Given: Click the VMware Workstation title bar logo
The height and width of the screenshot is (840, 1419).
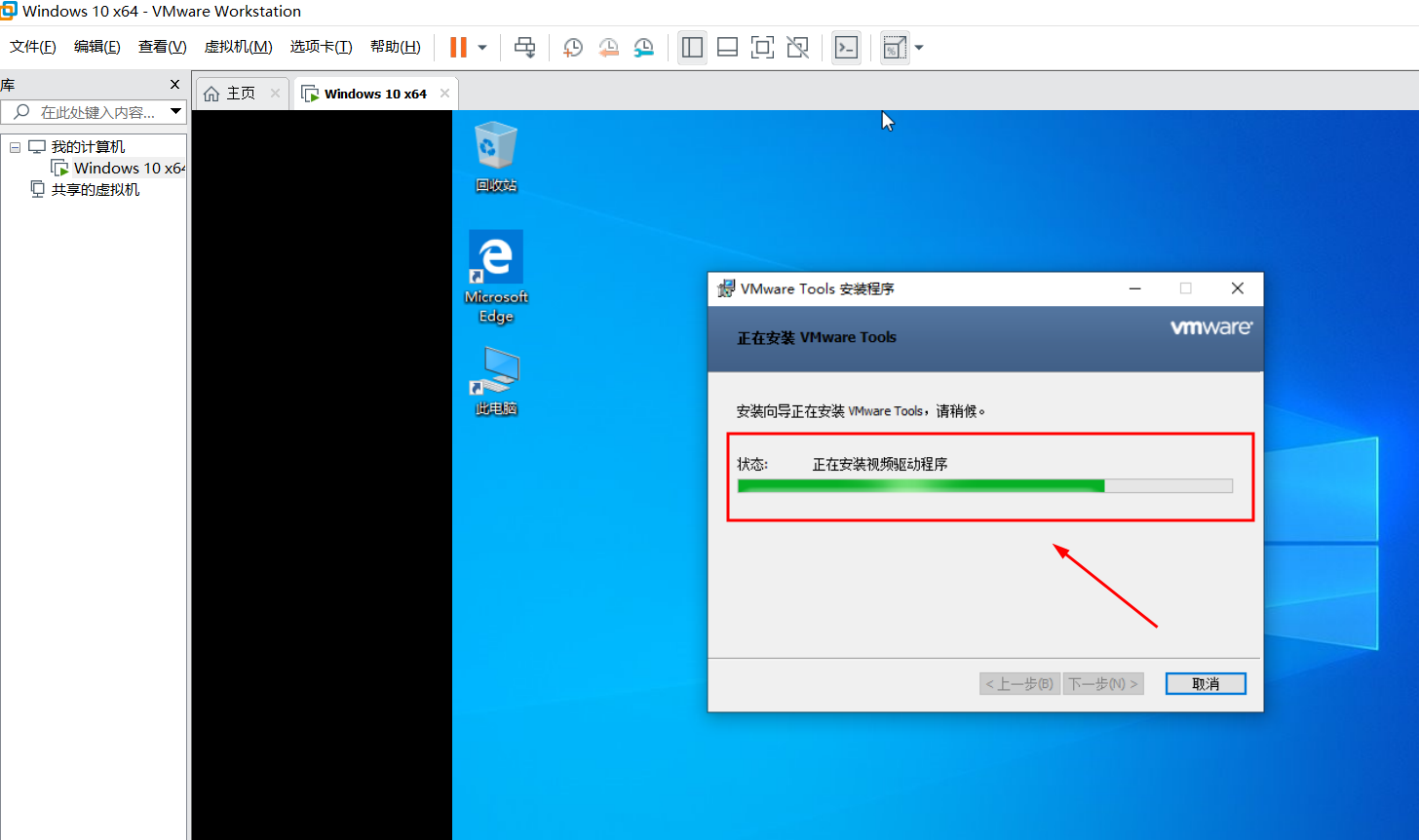Looking at the screenshot, I should point(9,11).
